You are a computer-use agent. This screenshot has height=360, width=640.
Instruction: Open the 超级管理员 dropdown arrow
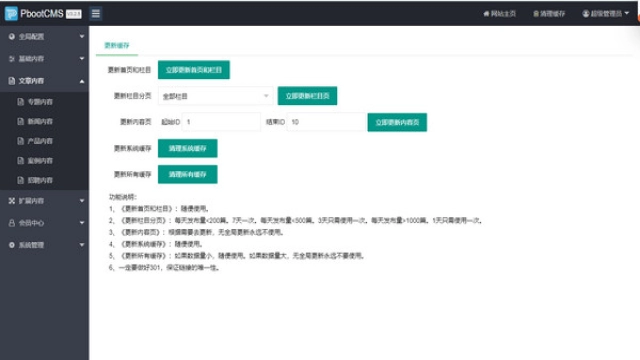tap(627, 13)
